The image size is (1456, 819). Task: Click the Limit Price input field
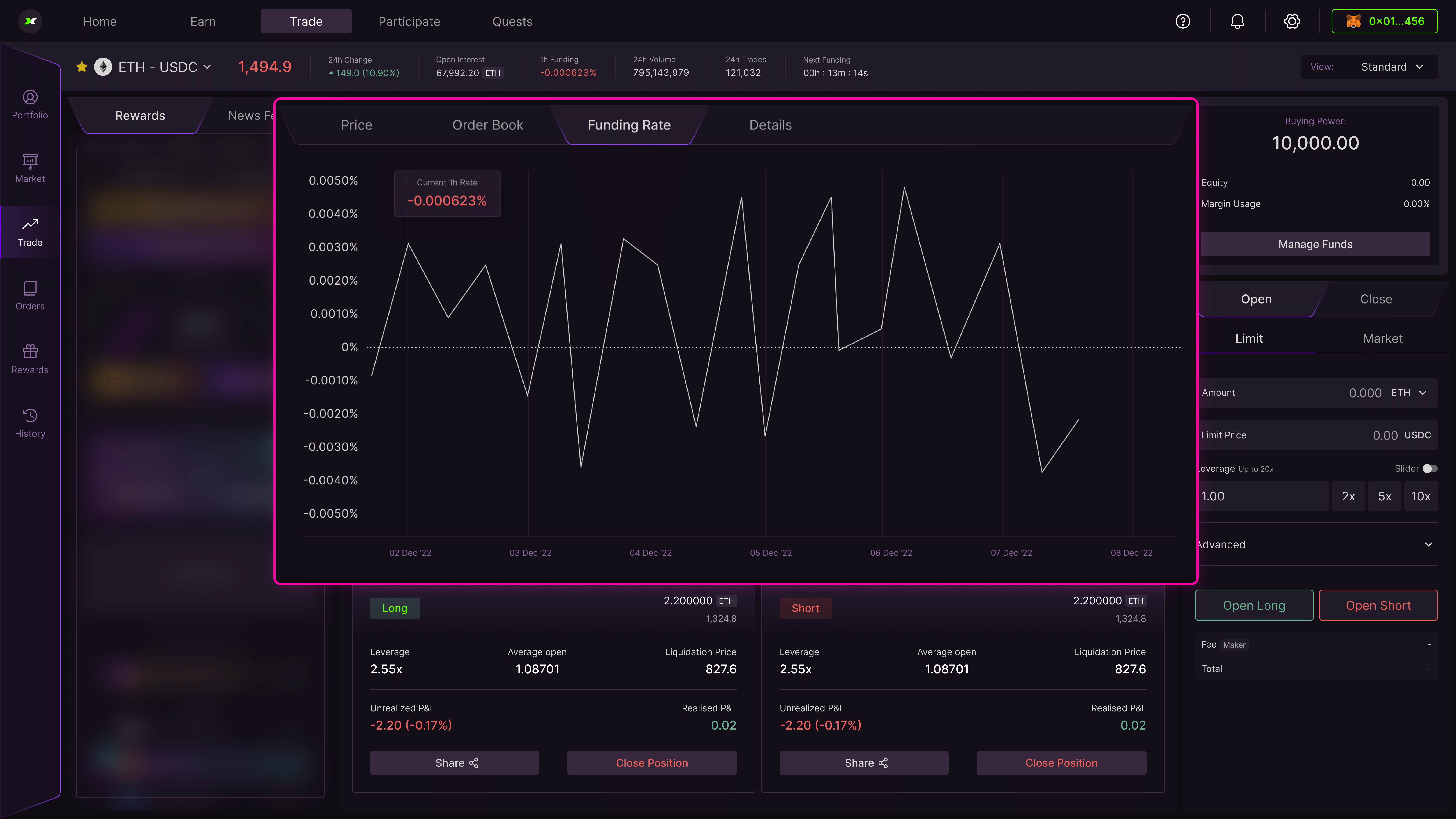click(1317, 435)
